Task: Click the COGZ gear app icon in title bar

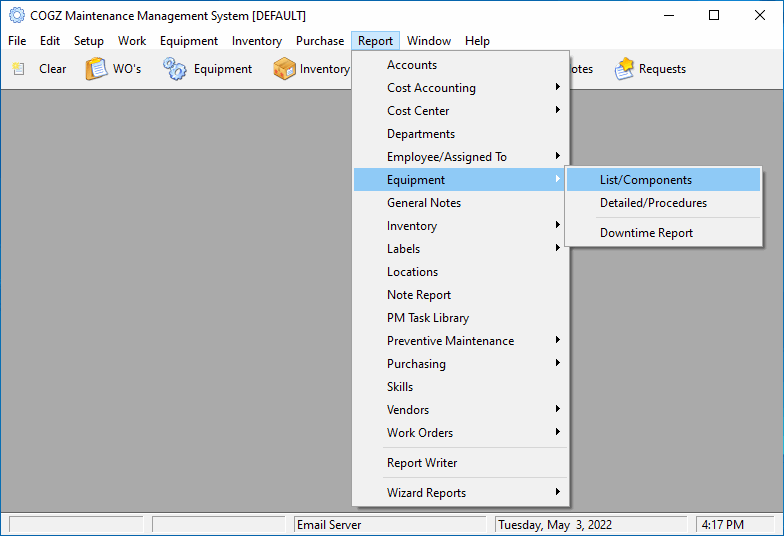Action: pyautogui.click(x=16, y=16)
